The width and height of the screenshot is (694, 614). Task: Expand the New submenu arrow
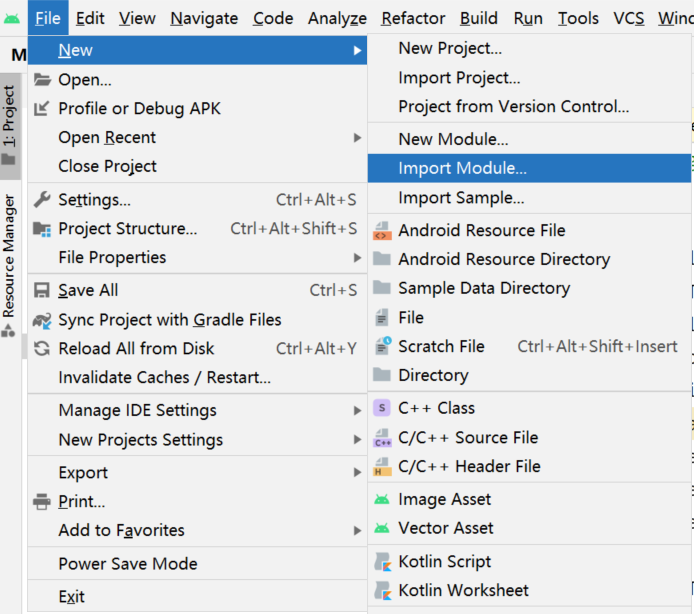(357, 51)
